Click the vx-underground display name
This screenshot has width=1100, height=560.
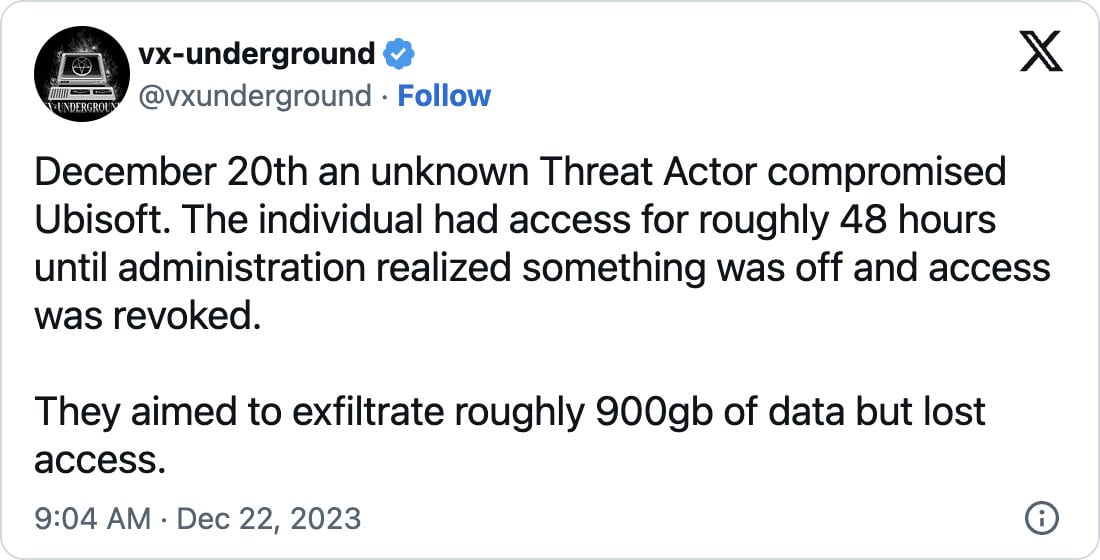coord(254,53)
